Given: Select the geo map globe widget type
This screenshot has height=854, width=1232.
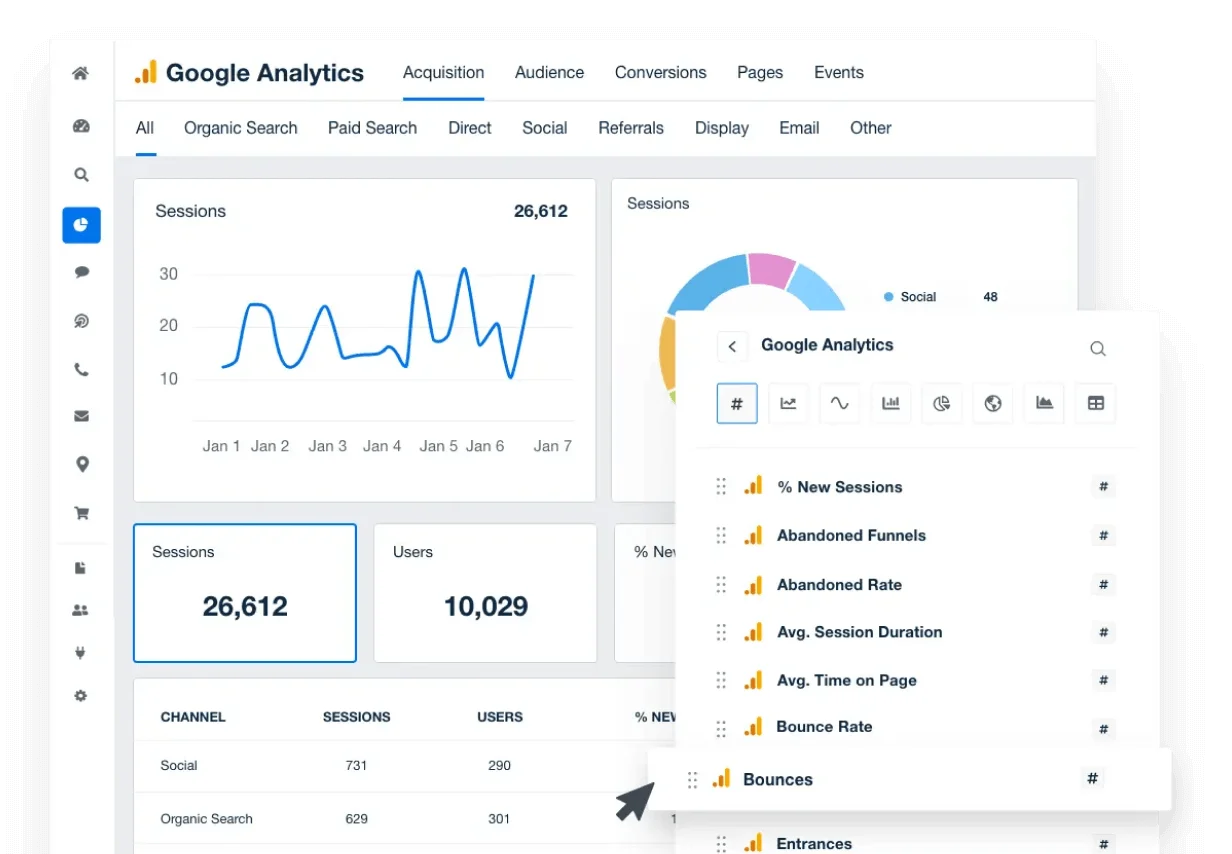Looking at the screenshot, I should click(x=993, y=403).
